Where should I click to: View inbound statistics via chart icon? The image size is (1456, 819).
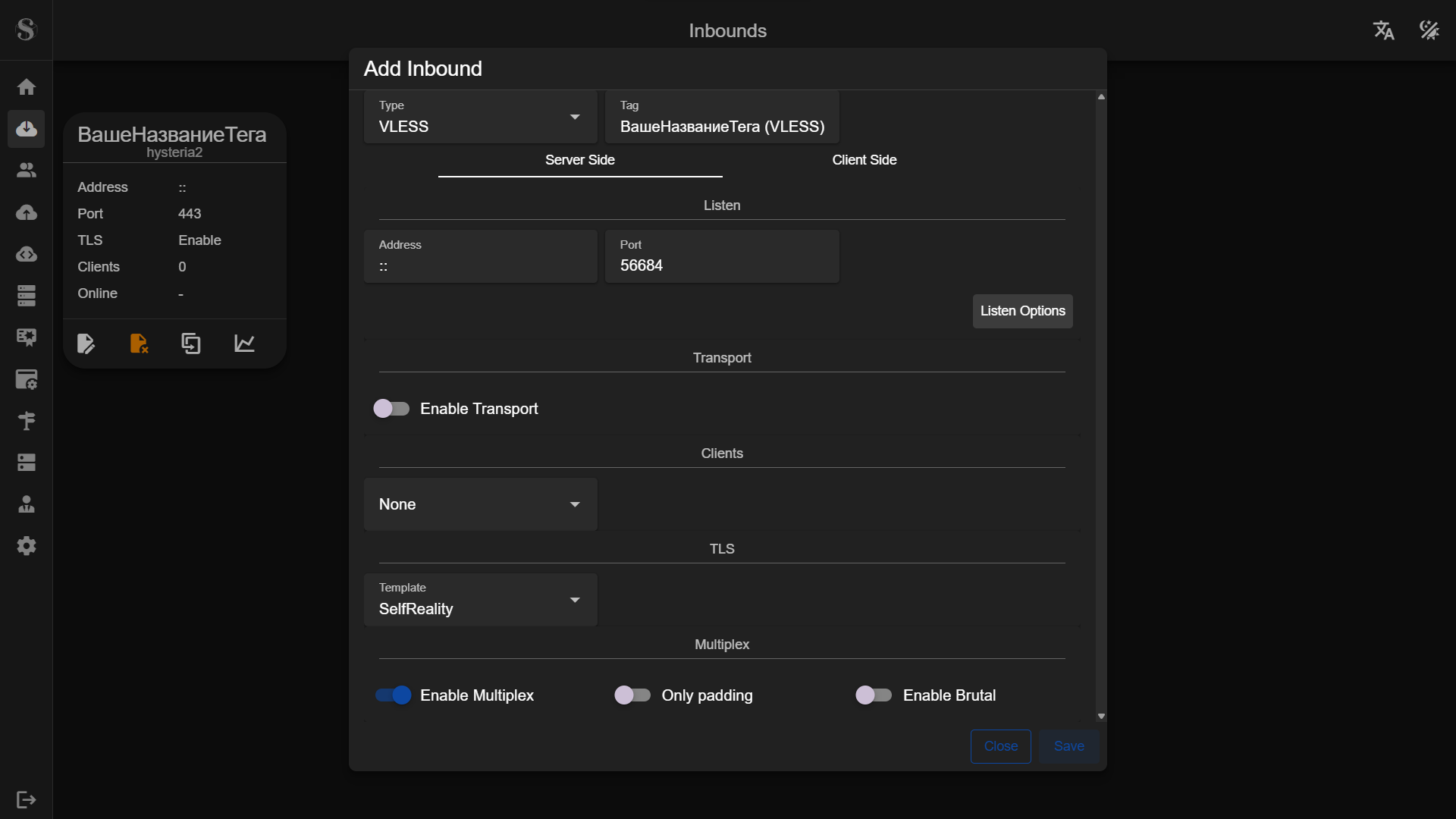coord(243,344)
